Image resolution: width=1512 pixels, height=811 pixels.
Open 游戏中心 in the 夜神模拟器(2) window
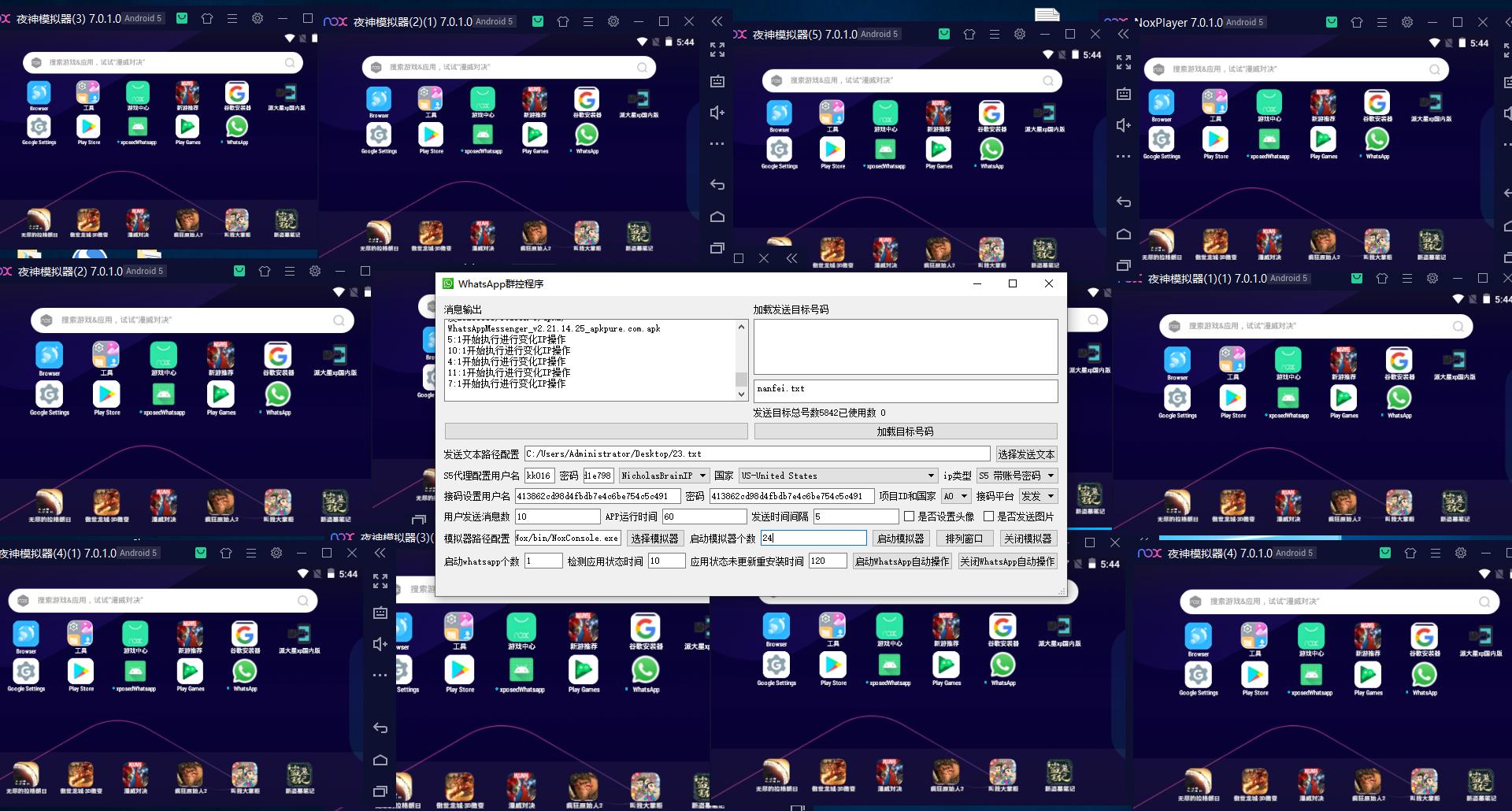tap(163, 355)
